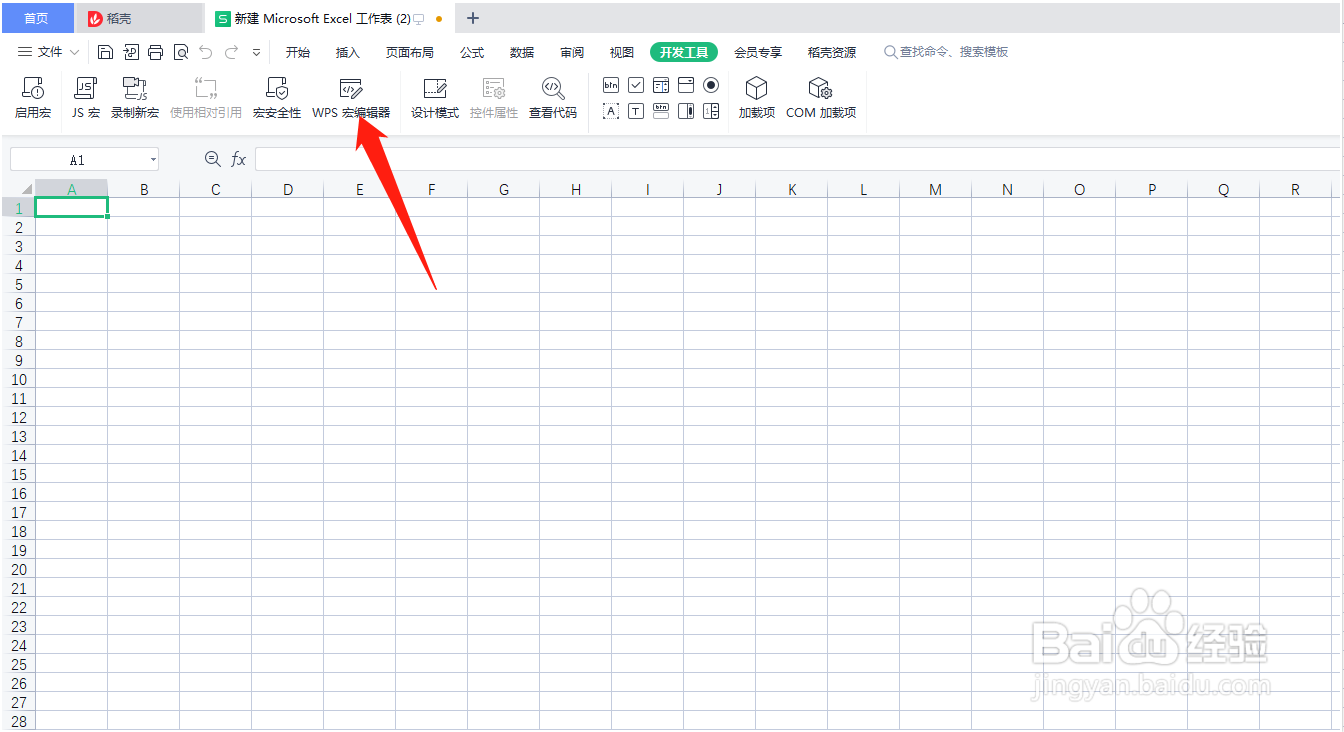This screenshot has height=732, width=1344.
Task: Select row 20 header
Action: click(x=18, y=569)
